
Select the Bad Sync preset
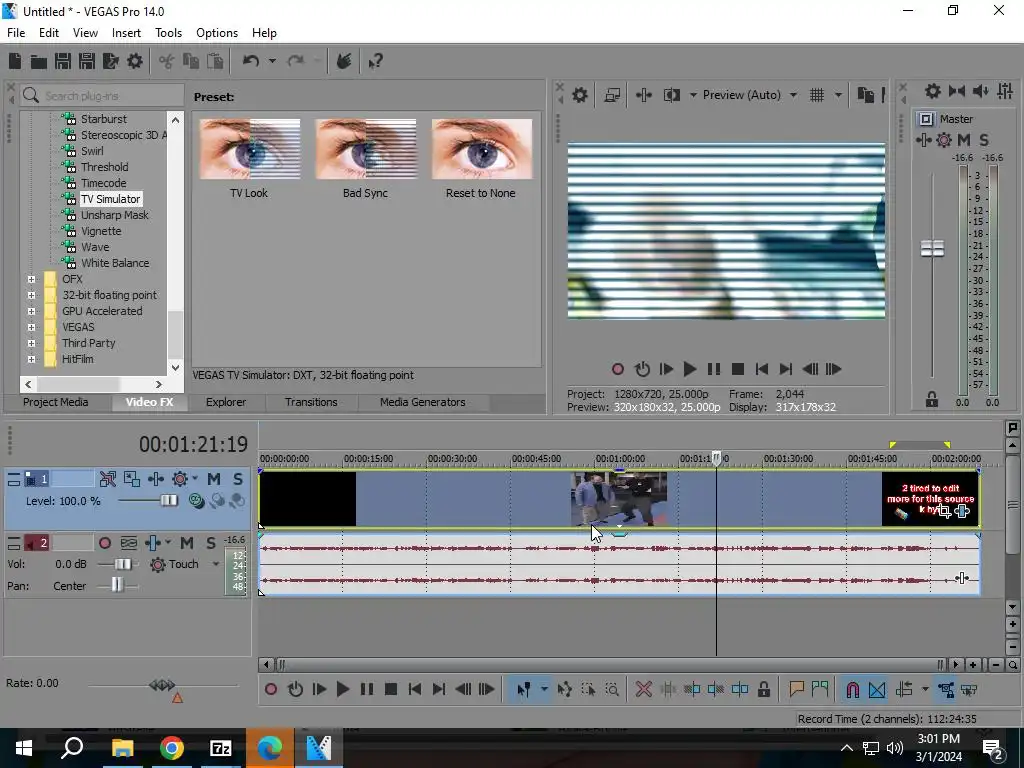pos(365,159)
